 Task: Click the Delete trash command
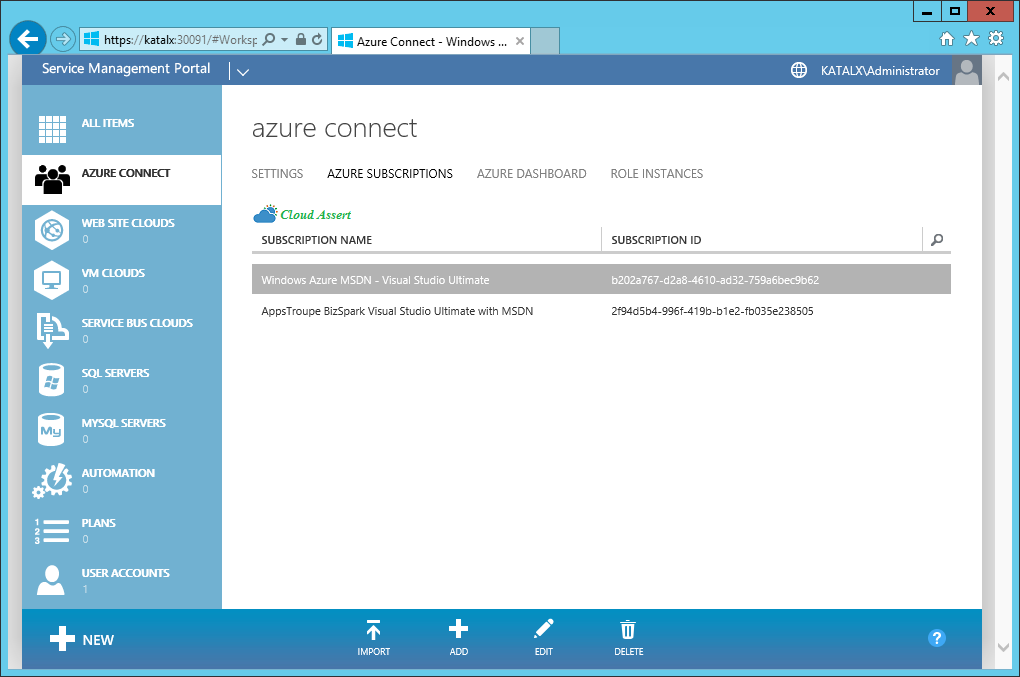(x=628, y=638)
